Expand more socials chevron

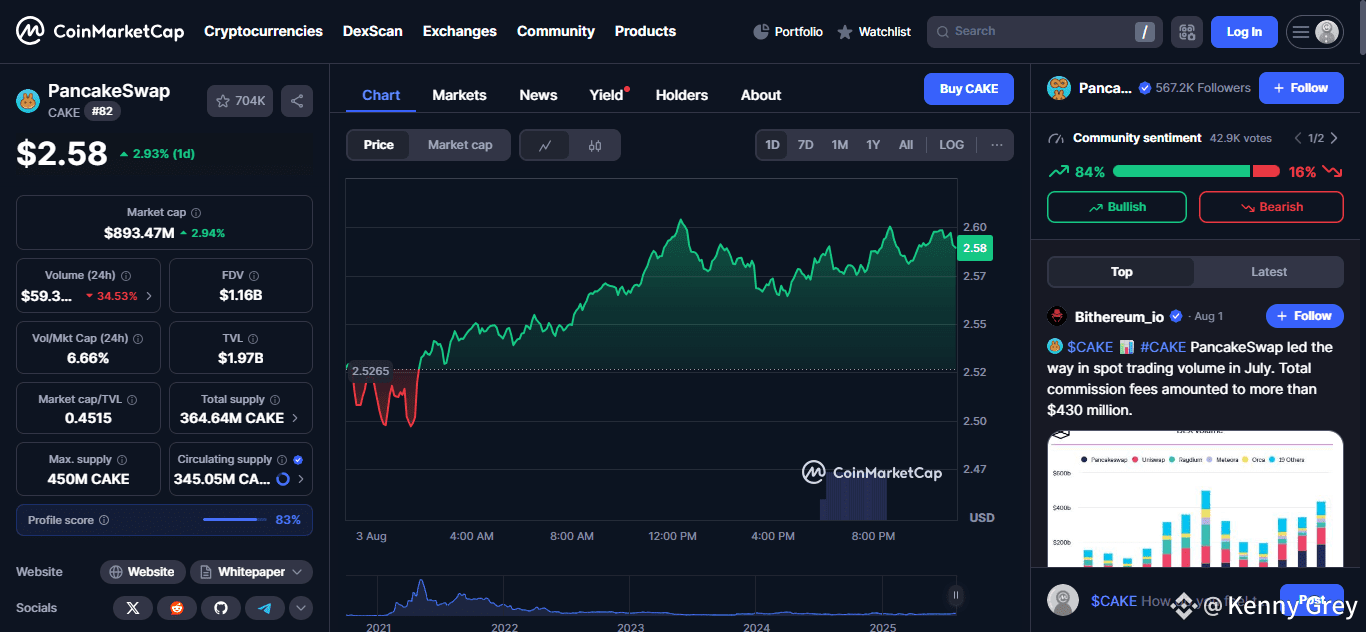click(x=301, y=608)
